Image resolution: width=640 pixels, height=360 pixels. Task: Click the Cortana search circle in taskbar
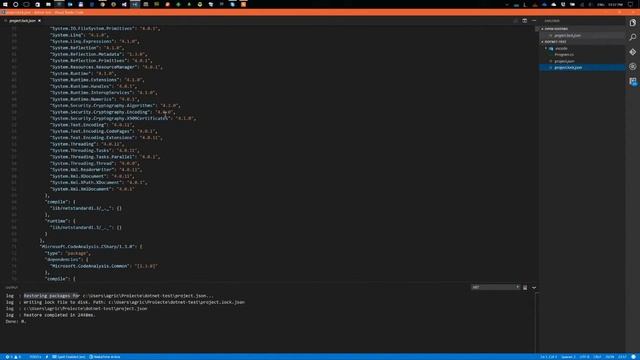pos(16,4)
